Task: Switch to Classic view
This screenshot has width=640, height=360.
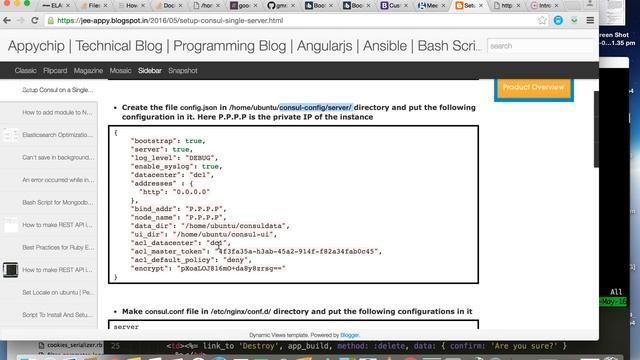Action: tap(25, 71)
